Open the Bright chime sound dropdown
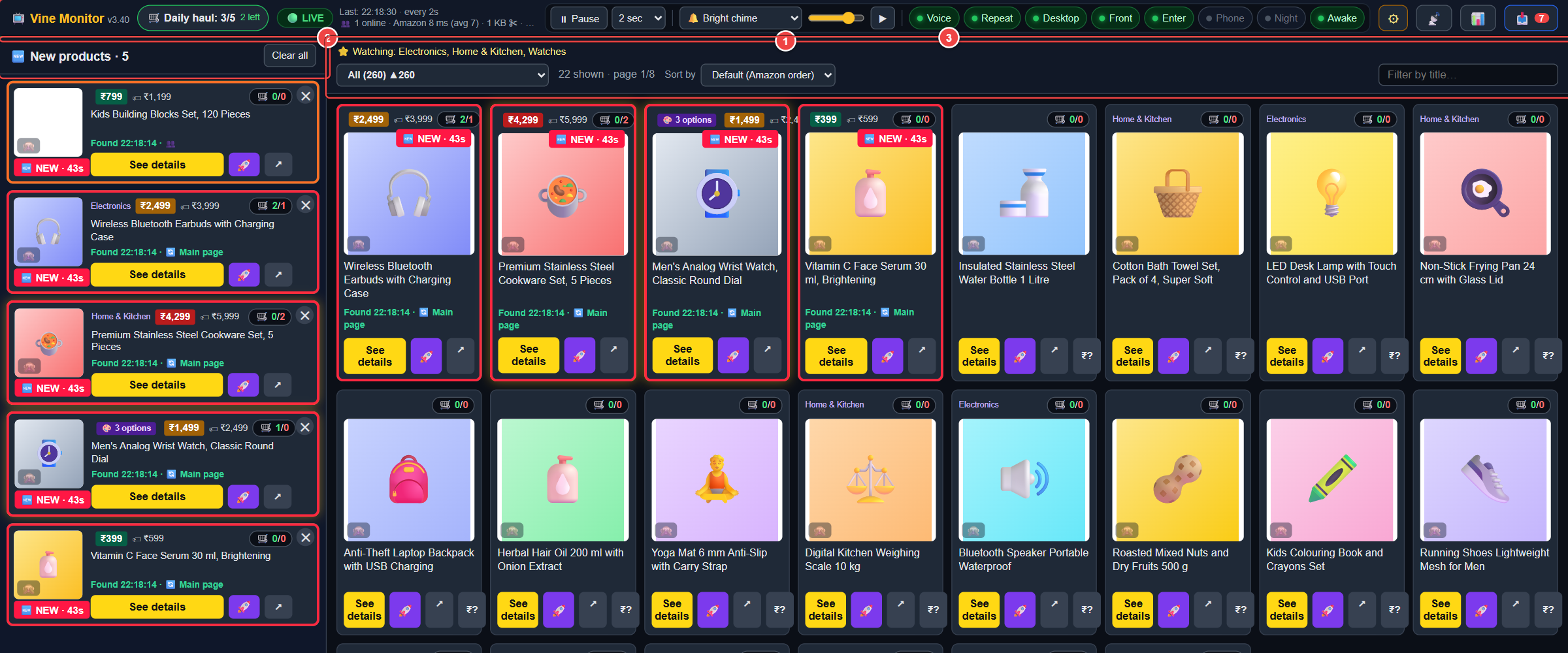Screen dimensions: 1568x653 pos(741,18)
